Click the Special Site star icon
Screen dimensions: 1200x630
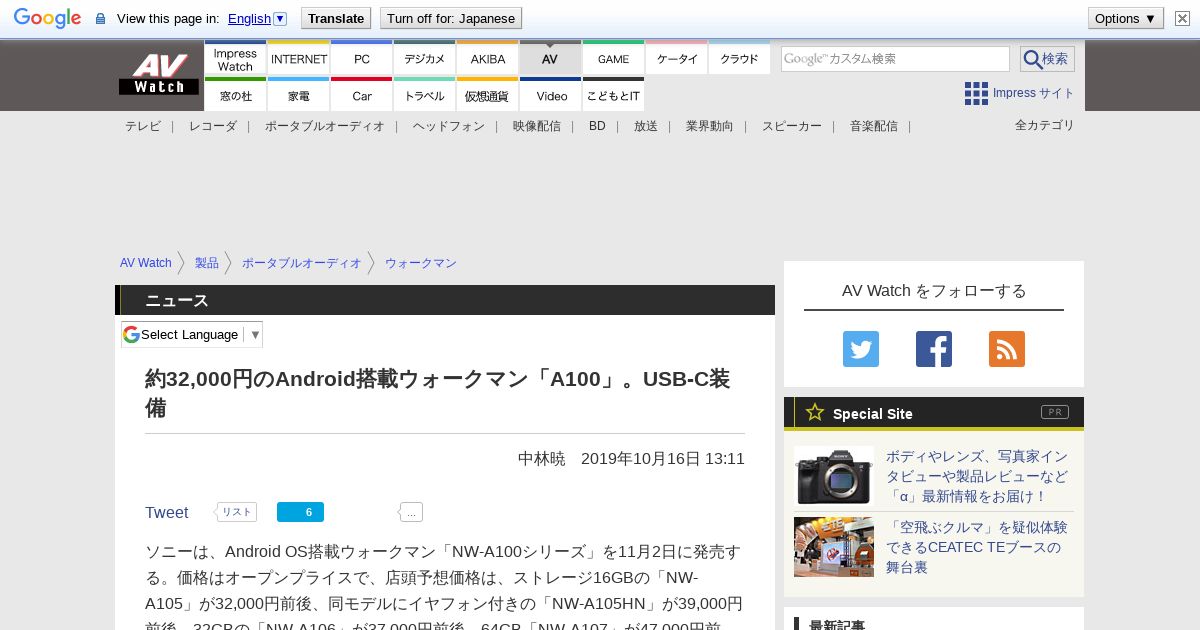pyautogui.click(x=815, y=412)
